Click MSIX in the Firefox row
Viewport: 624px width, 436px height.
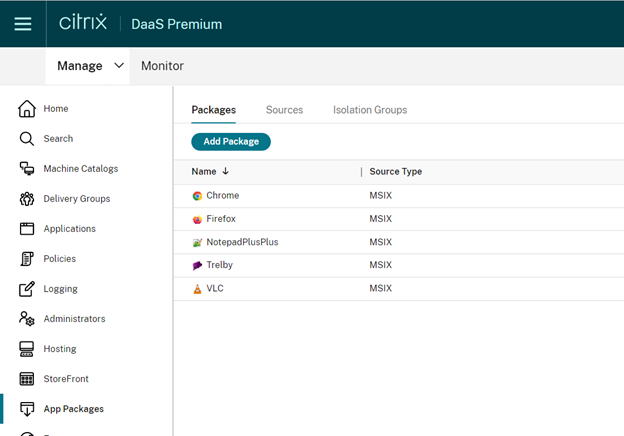[380, 219]
